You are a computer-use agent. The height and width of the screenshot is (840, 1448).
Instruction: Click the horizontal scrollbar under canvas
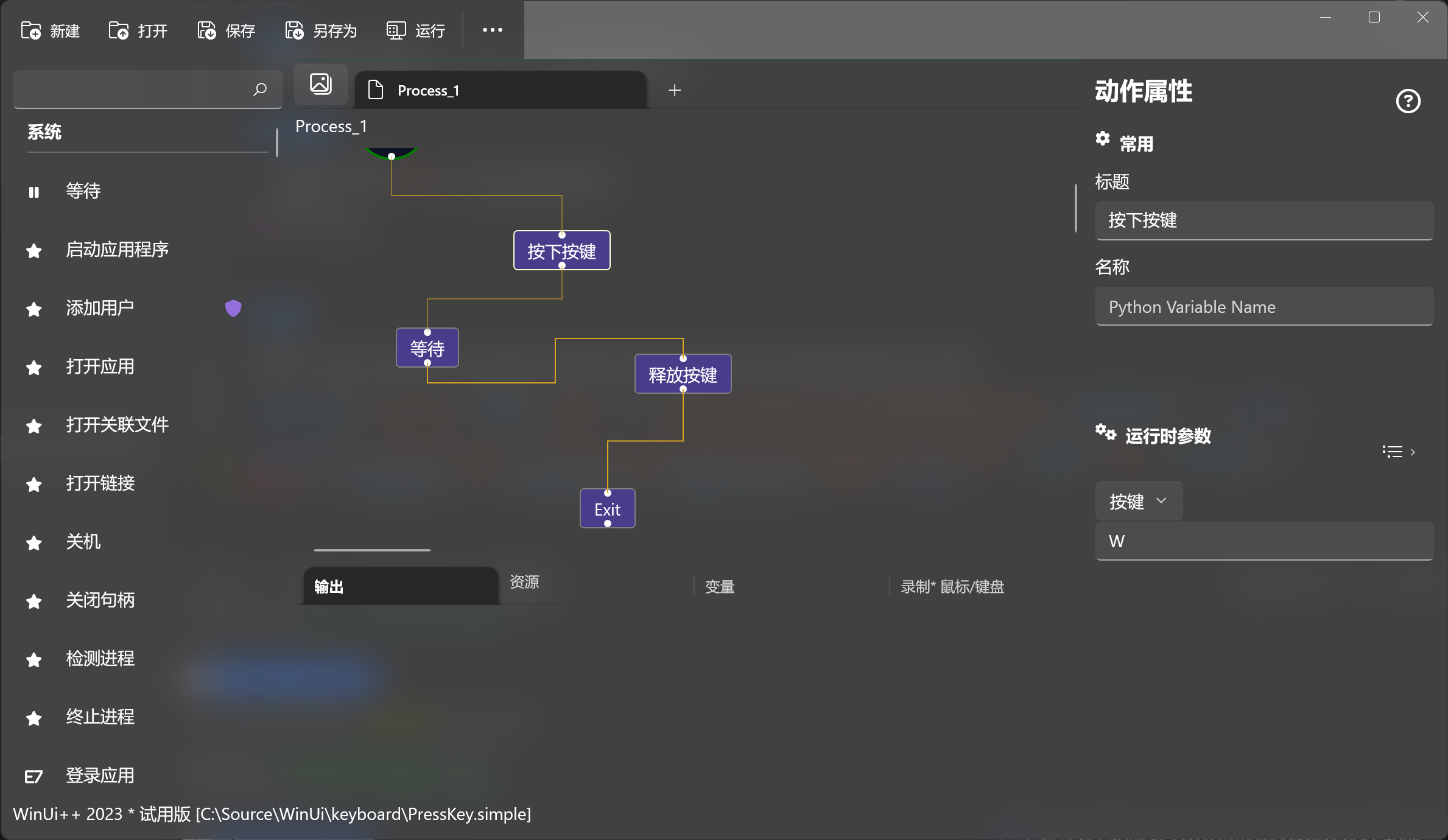tap(372, 550)
